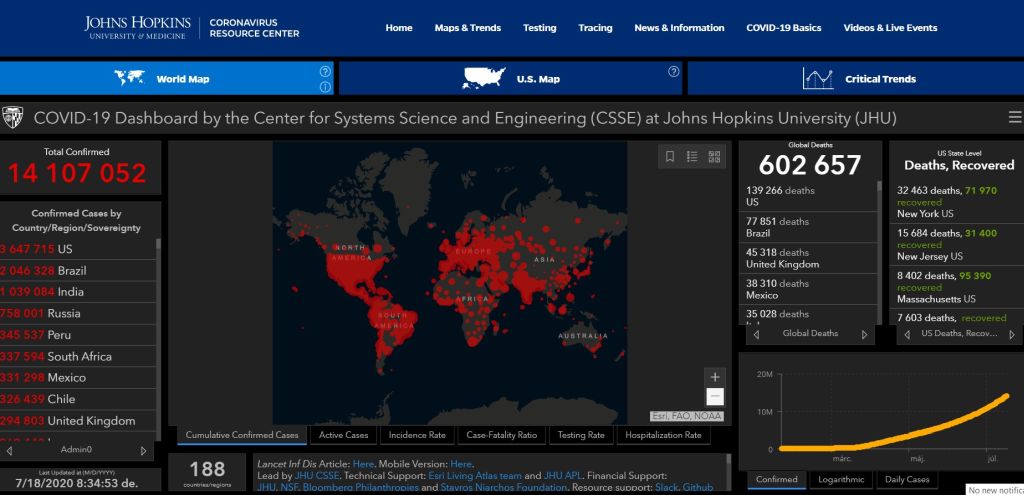Open the map bookmarks icon

coord(669,157)
